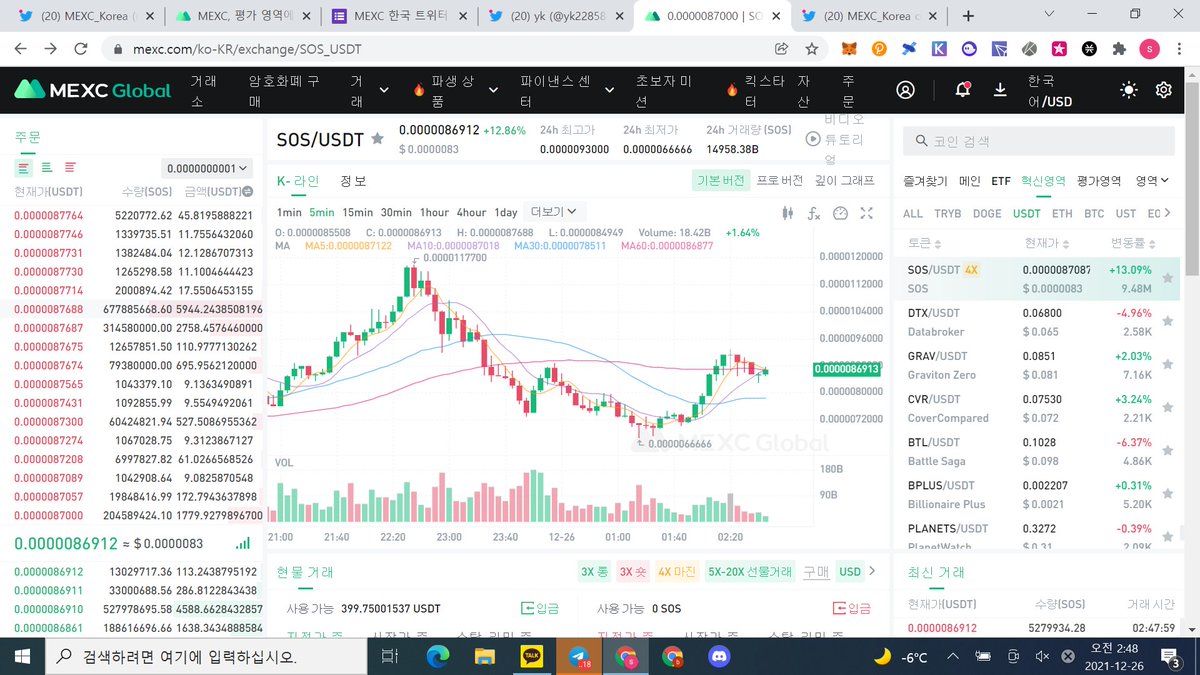Viewport: 1200px width, 675px height.
Task: Filter pairs by BTC tab
Action: [x=1094, y=213]
